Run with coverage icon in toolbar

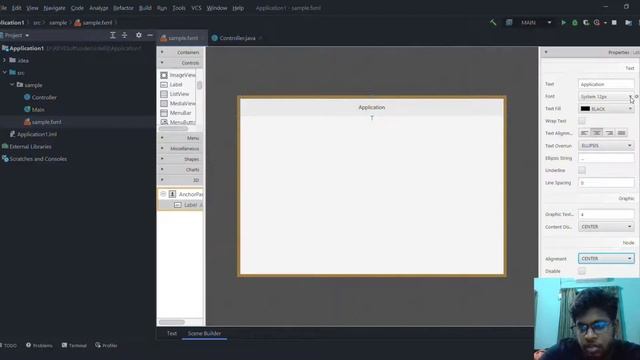586,22
